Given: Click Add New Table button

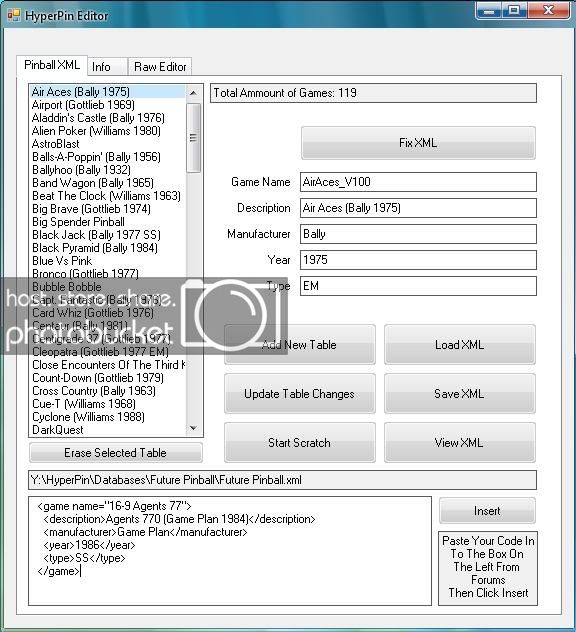Looking at the screenshot, I should coord(299,345).
